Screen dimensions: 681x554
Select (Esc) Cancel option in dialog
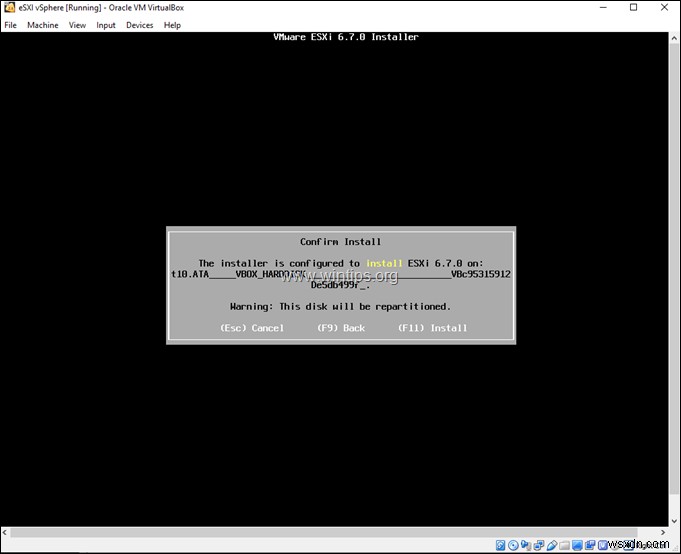click(x=252, y=328)
